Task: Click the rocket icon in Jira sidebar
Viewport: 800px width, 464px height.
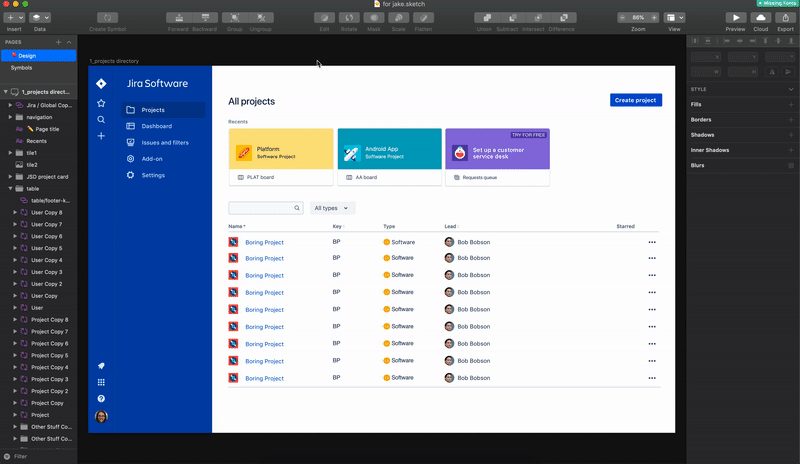Action: pos(101,365)
